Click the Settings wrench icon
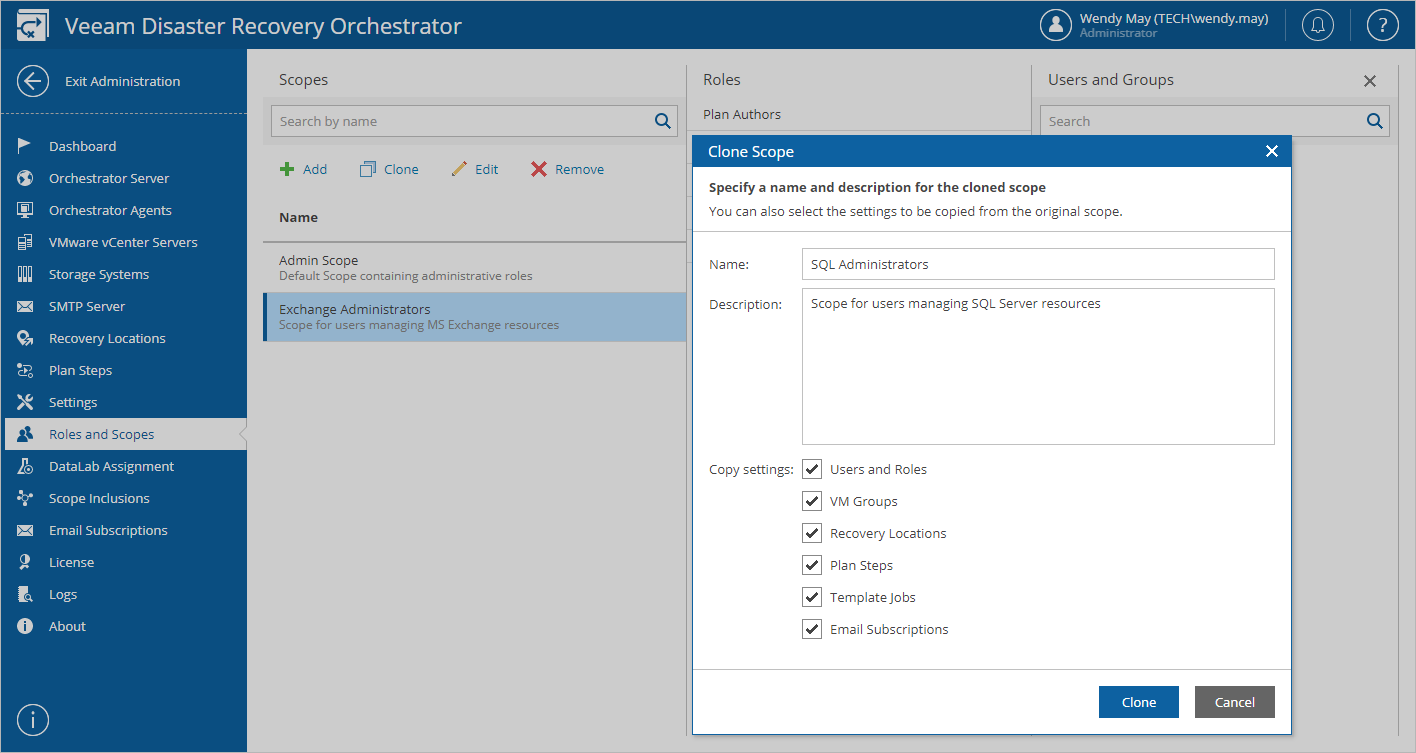 click(x=25, y=402)
